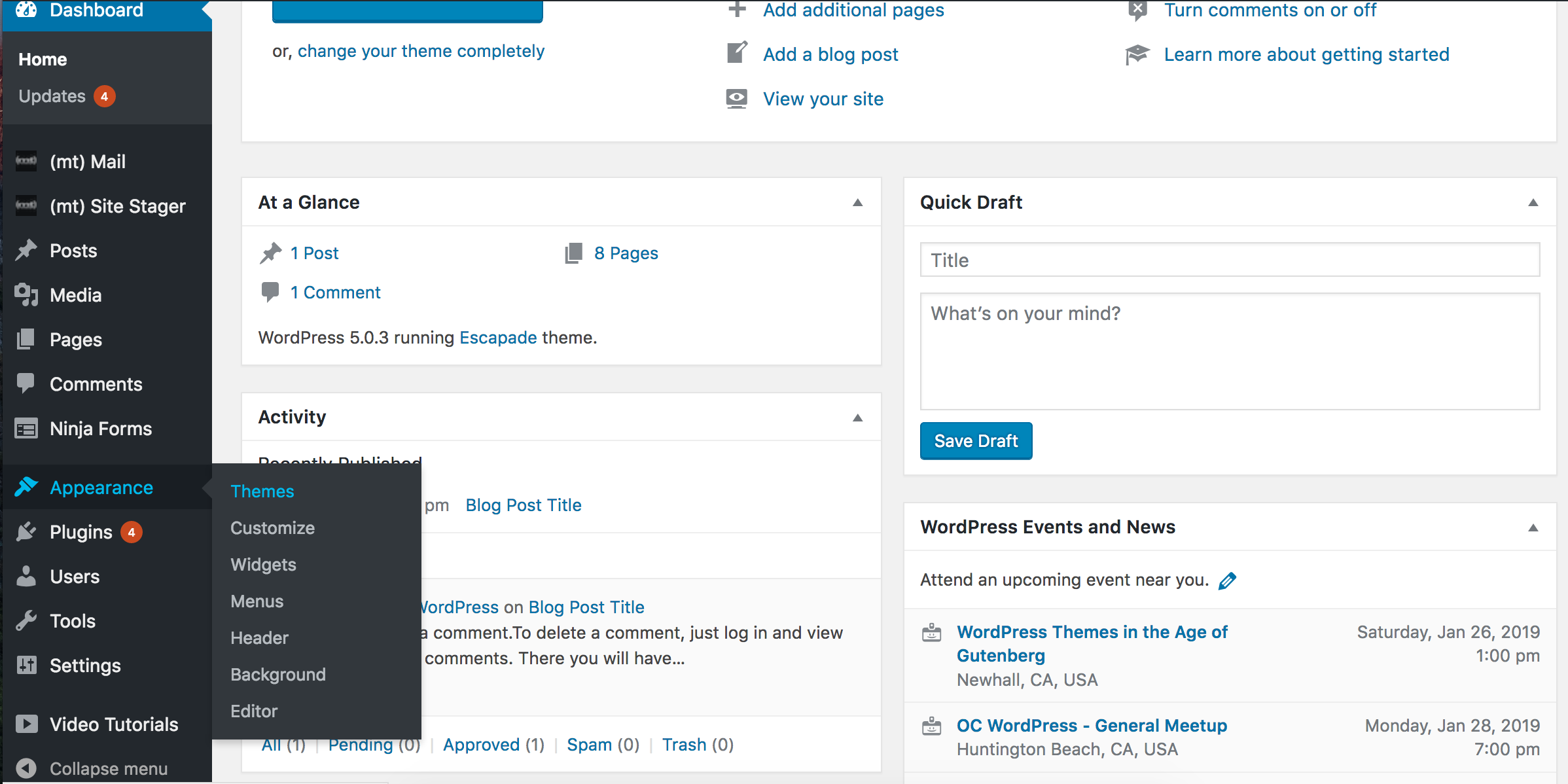Viewport: 1568px width, 784px height.
Task: Open the '1 Post' link
Action: [315, 253]
